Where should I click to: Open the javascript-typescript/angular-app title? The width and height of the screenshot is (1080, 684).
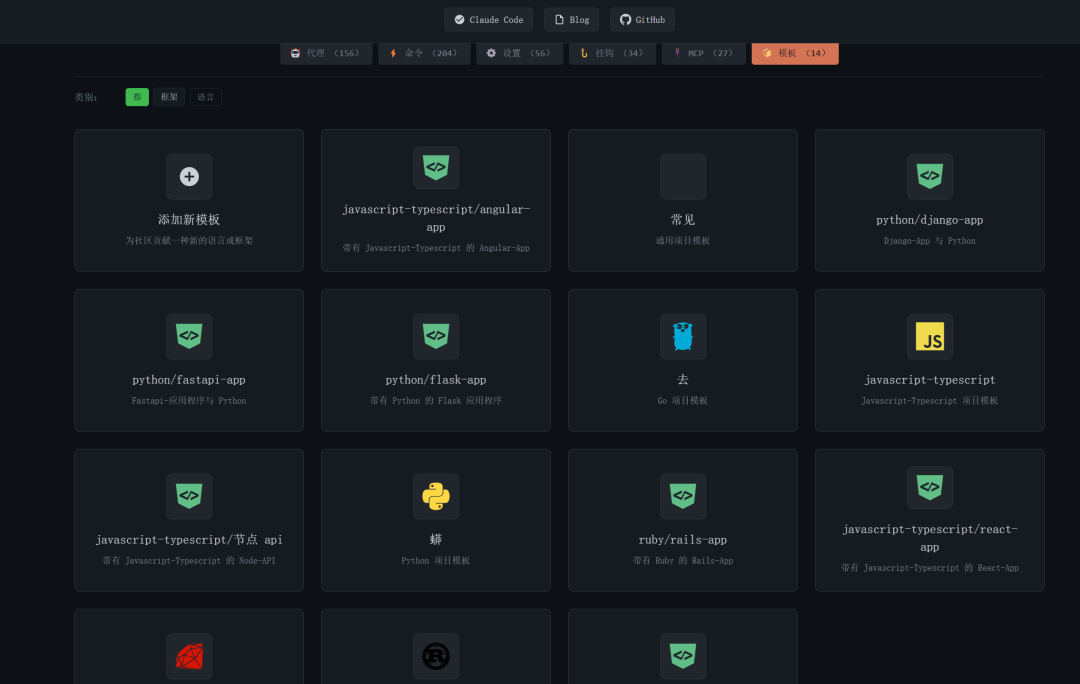click(x=436, y=218)
